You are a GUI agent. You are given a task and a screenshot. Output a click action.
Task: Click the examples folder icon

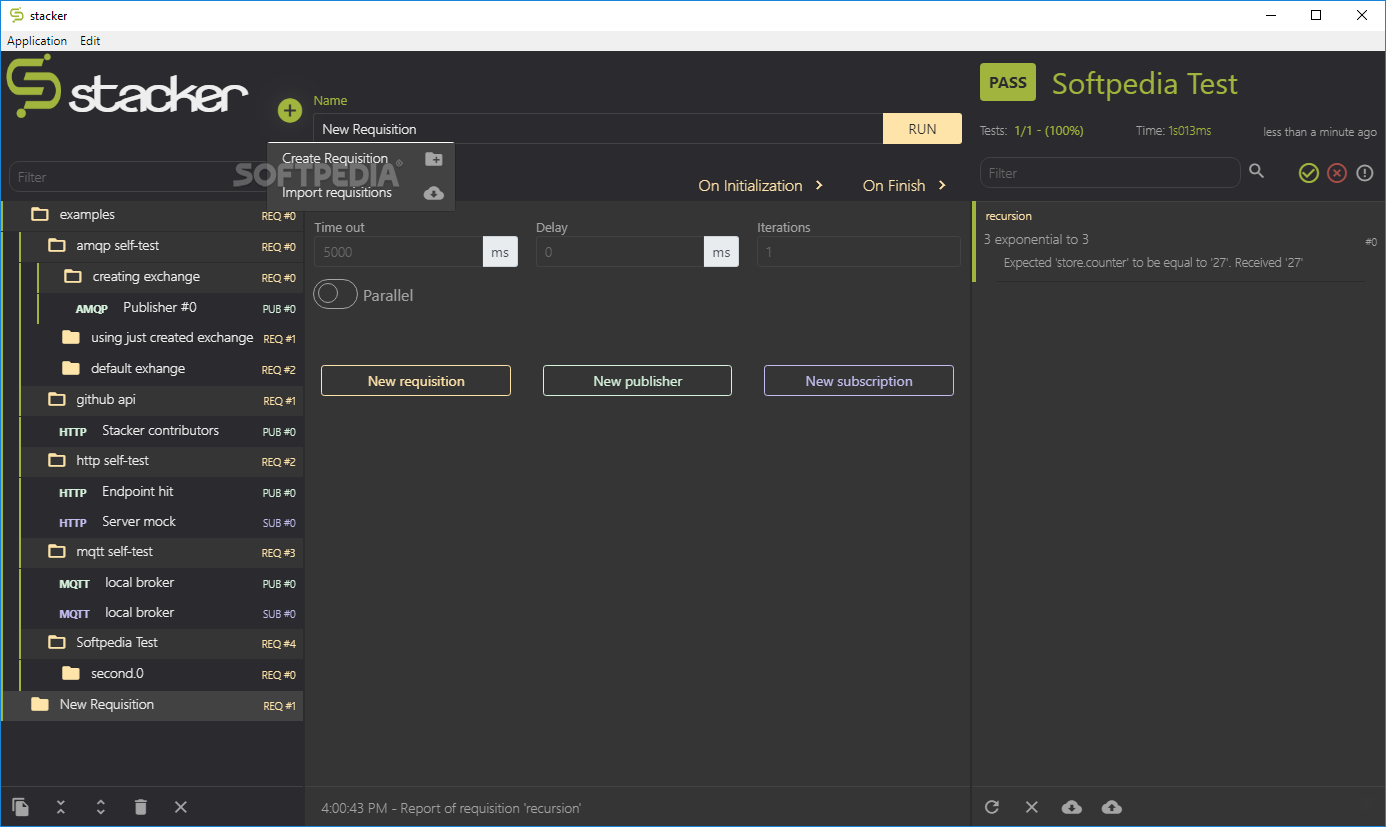40,214
